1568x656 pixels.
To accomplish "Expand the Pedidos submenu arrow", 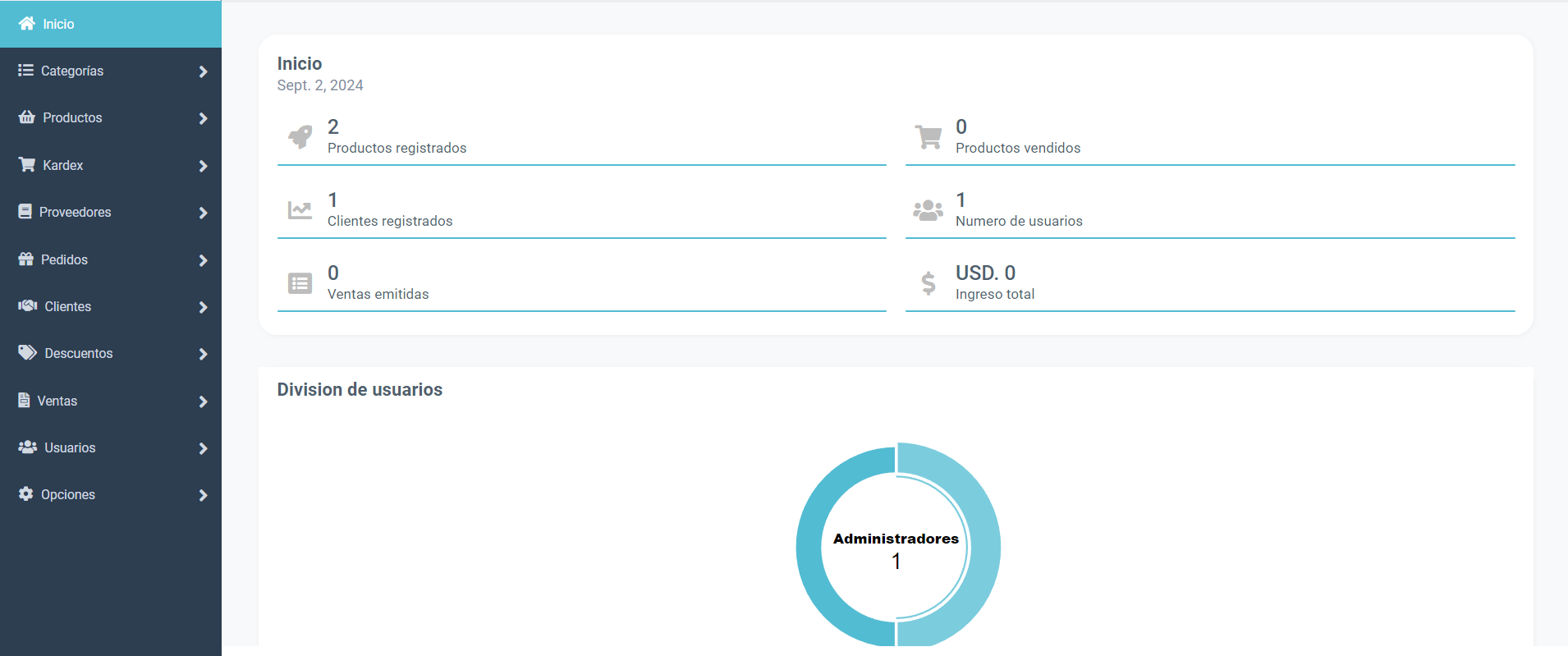I will pyautogui.click(x=203, y=260).
